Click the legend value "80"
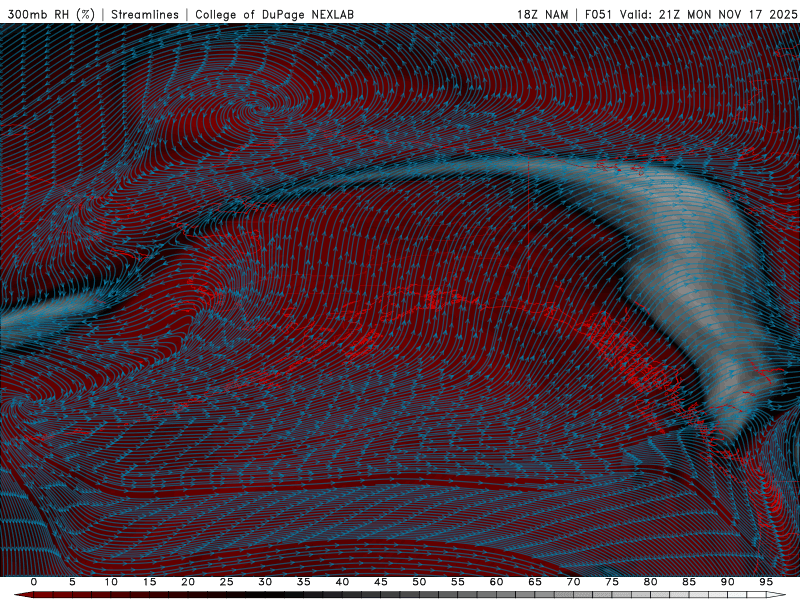This screenshot has width=800, height=600. click(x=650, y=582)
